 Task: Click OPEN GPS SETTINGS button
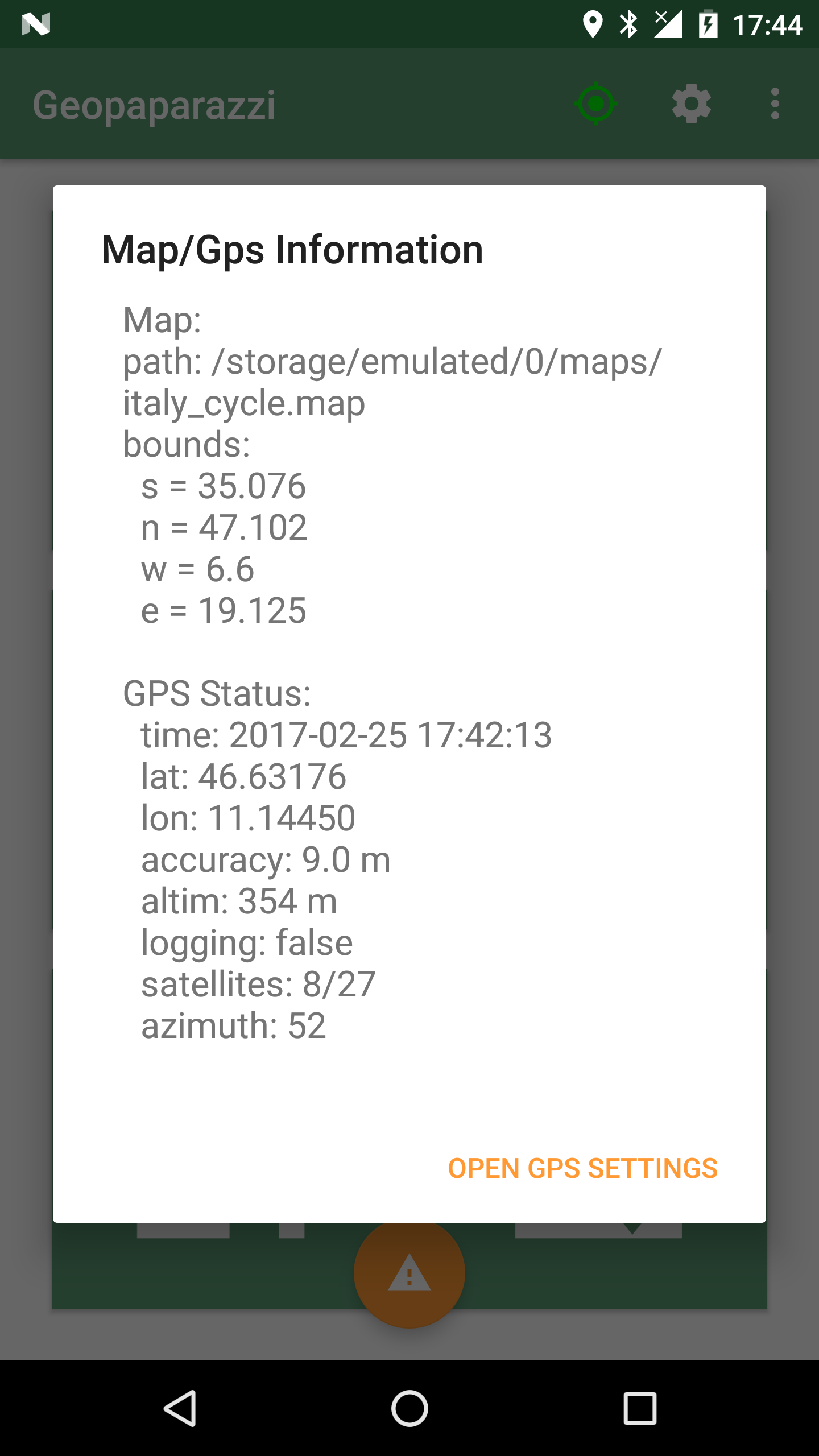tap(583, 1168)
